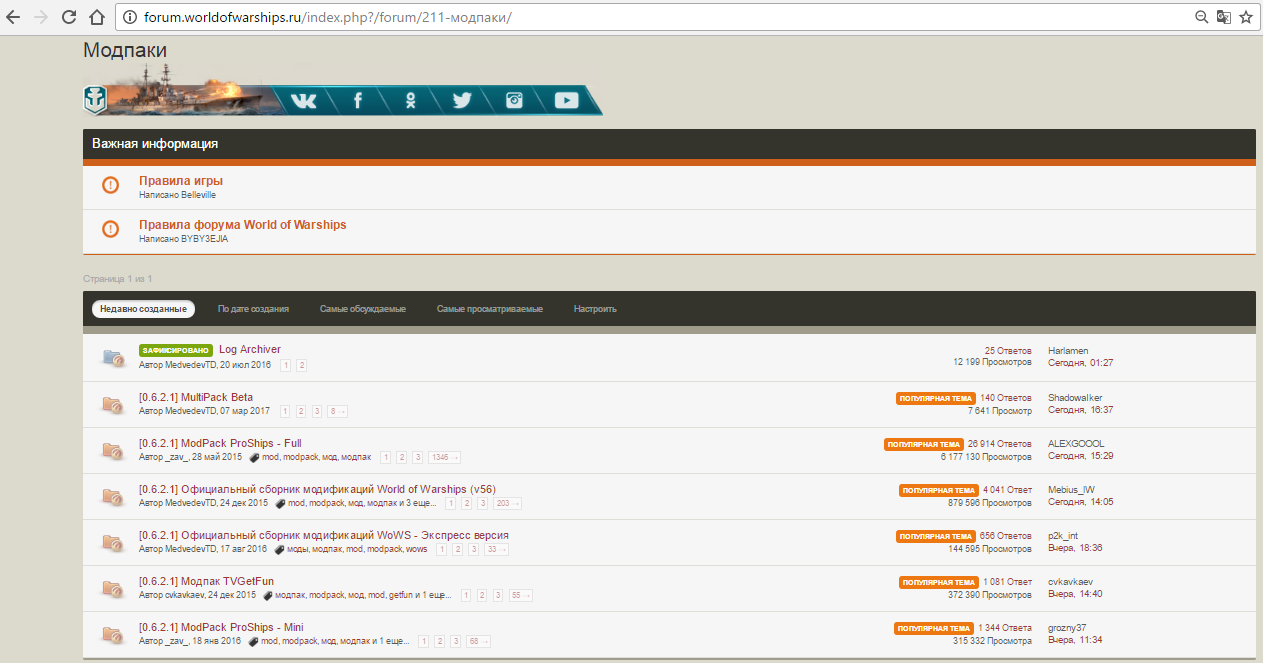Screen dimensions: 1263x663
Task: Open last poster cvkavkaev profile
Action: coord(1072,581)
